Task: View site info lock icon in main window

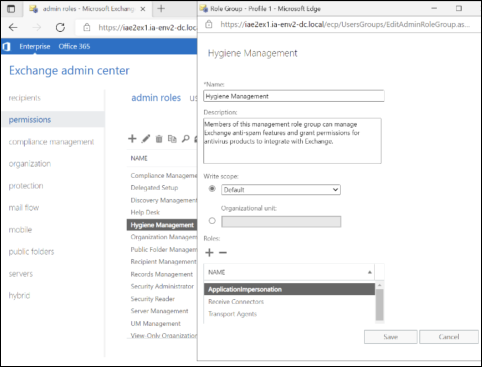Action: tap(87, 27)
